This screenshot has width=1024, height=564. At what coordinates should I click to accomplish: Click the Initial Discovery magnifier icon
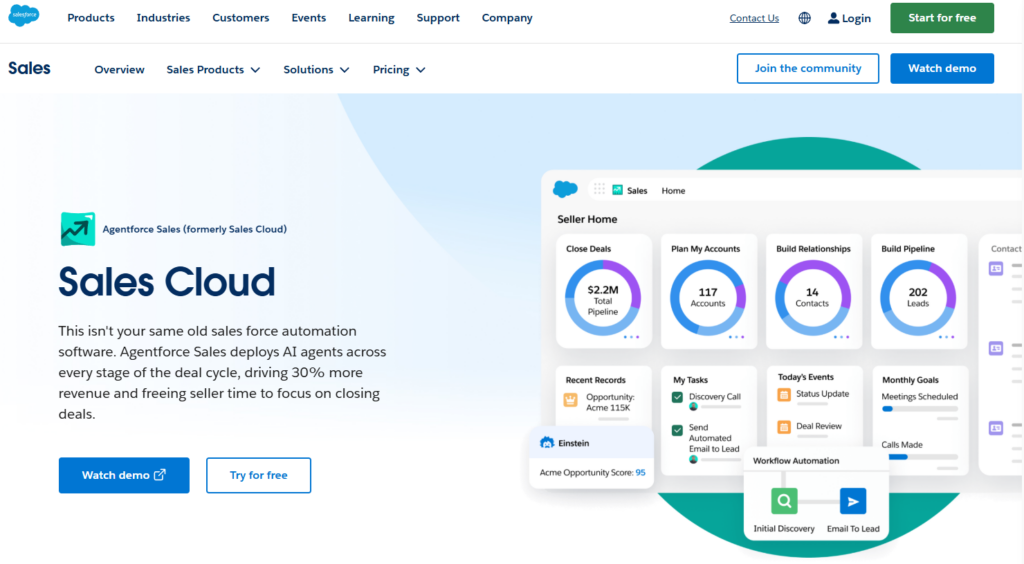[x=784, y=501]
